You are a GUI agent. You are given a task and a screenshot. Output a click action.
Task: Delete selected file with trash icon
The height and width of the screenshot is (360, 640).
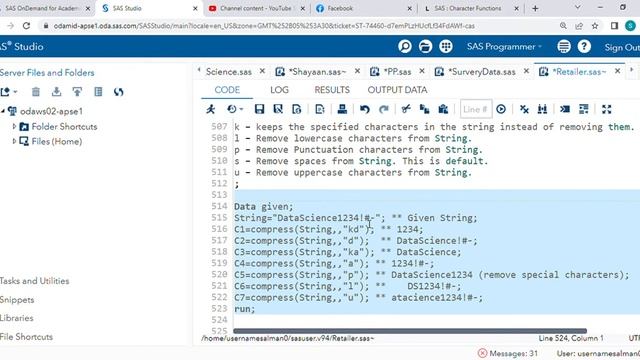(x=36, y=92)
